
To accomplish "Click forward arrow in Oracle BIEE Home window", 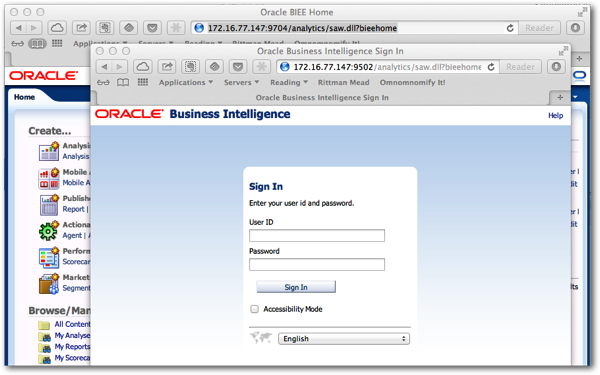I will pyautogui.click(x=34, y=28).
